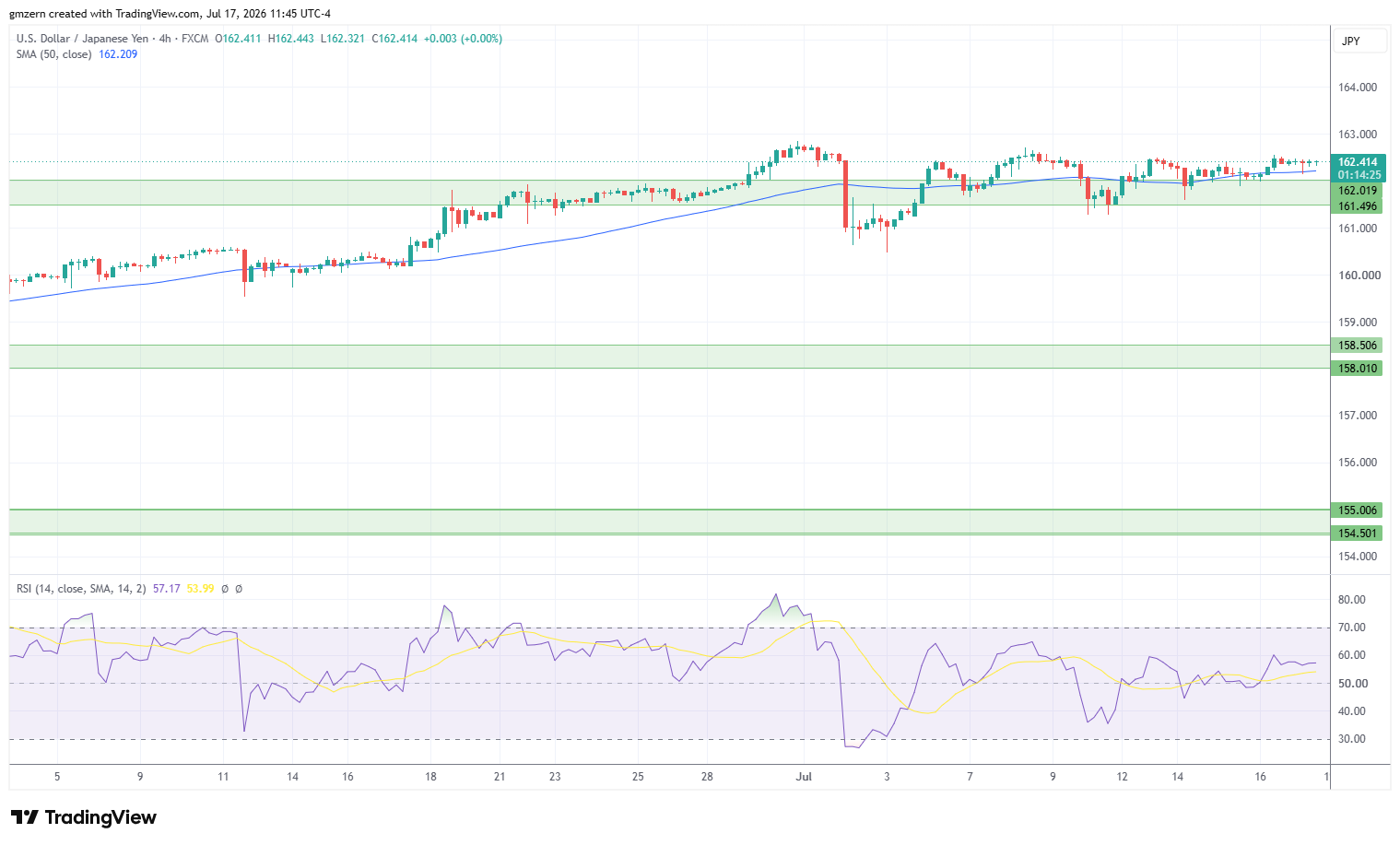This screenshot has height=845, width=1400.
Task: Click the 157.000 price axis label
Action: coord(1358,416)
